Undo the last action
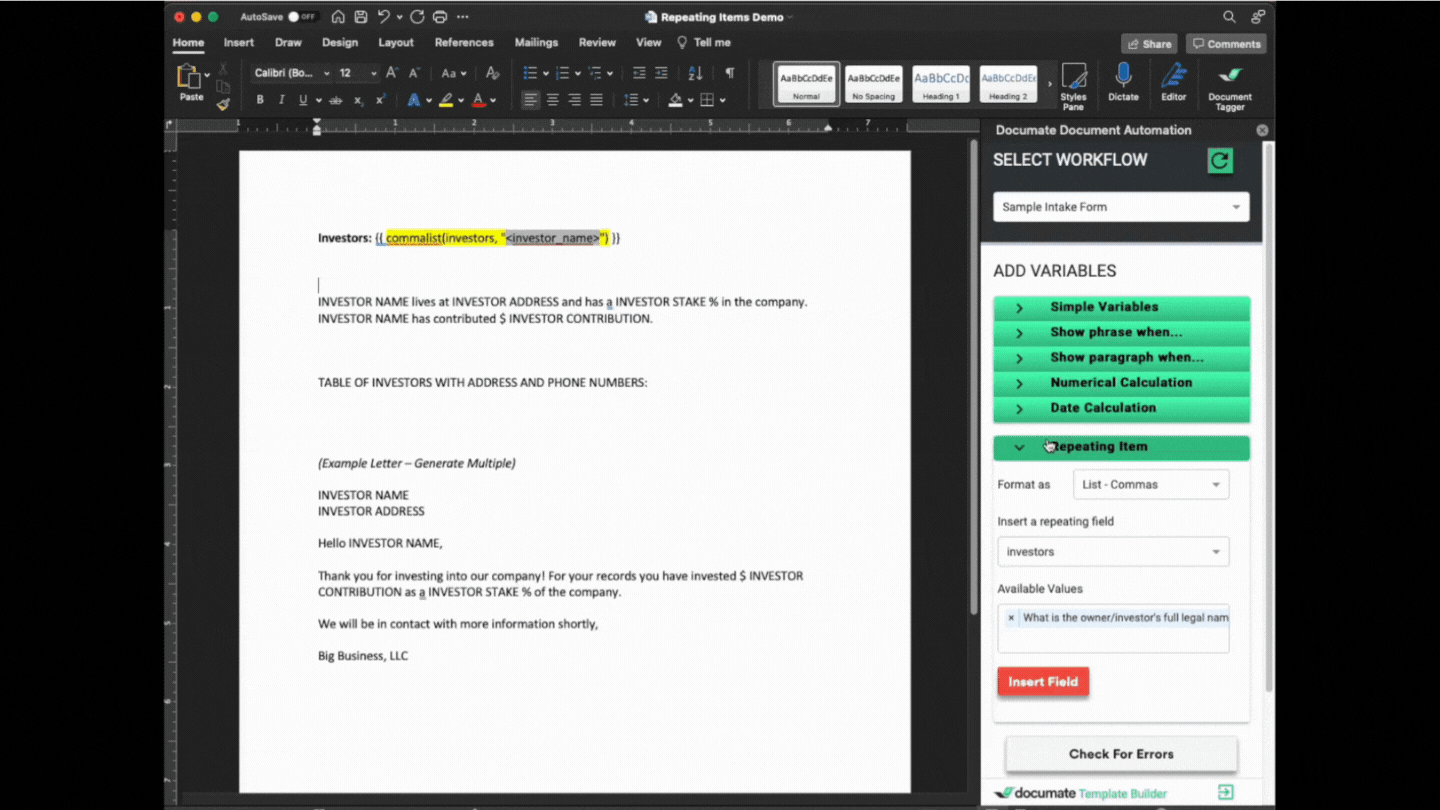 coord(383,17)
